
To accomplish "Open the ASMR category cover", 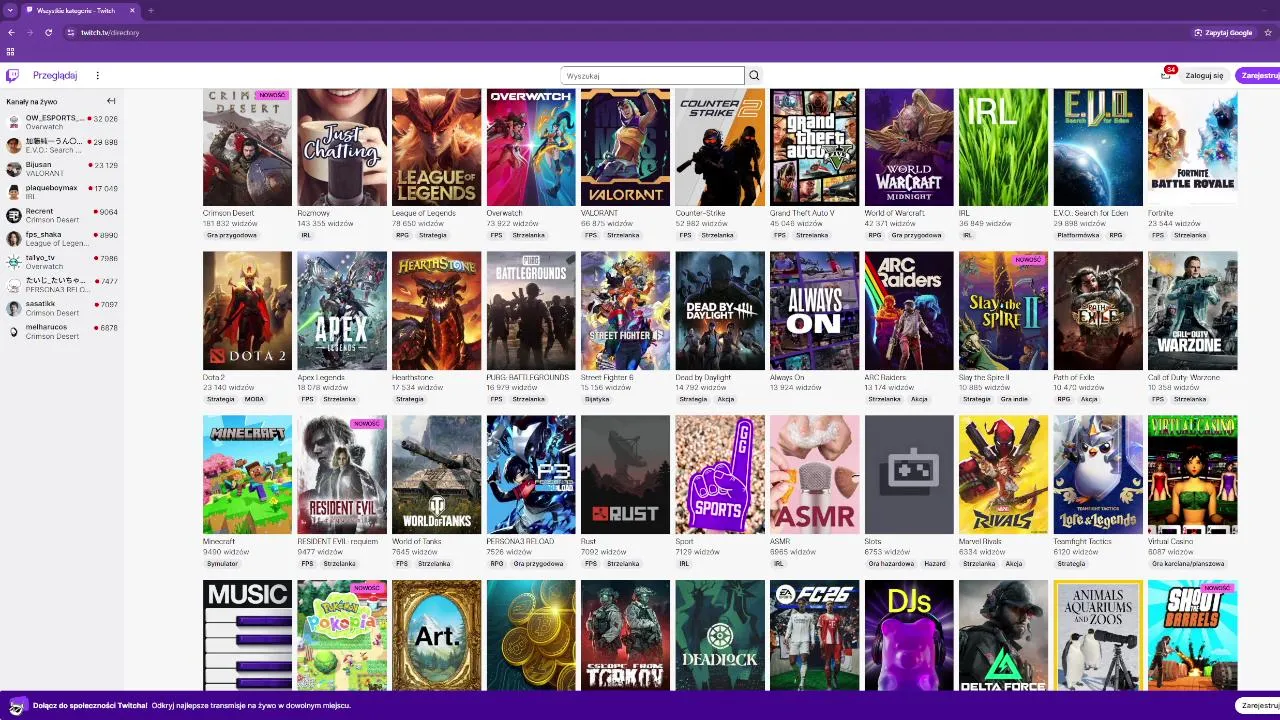I will coord(814,475).
